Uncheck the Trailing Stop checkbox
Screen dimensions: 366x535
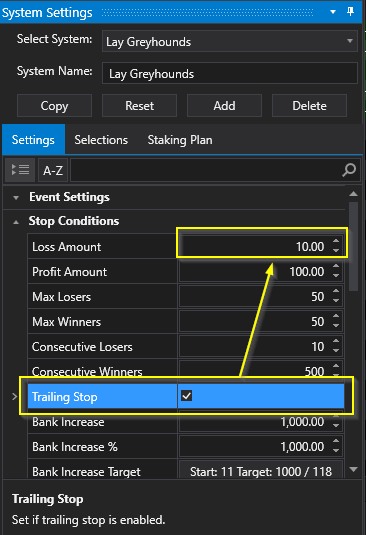click(187, 396)
